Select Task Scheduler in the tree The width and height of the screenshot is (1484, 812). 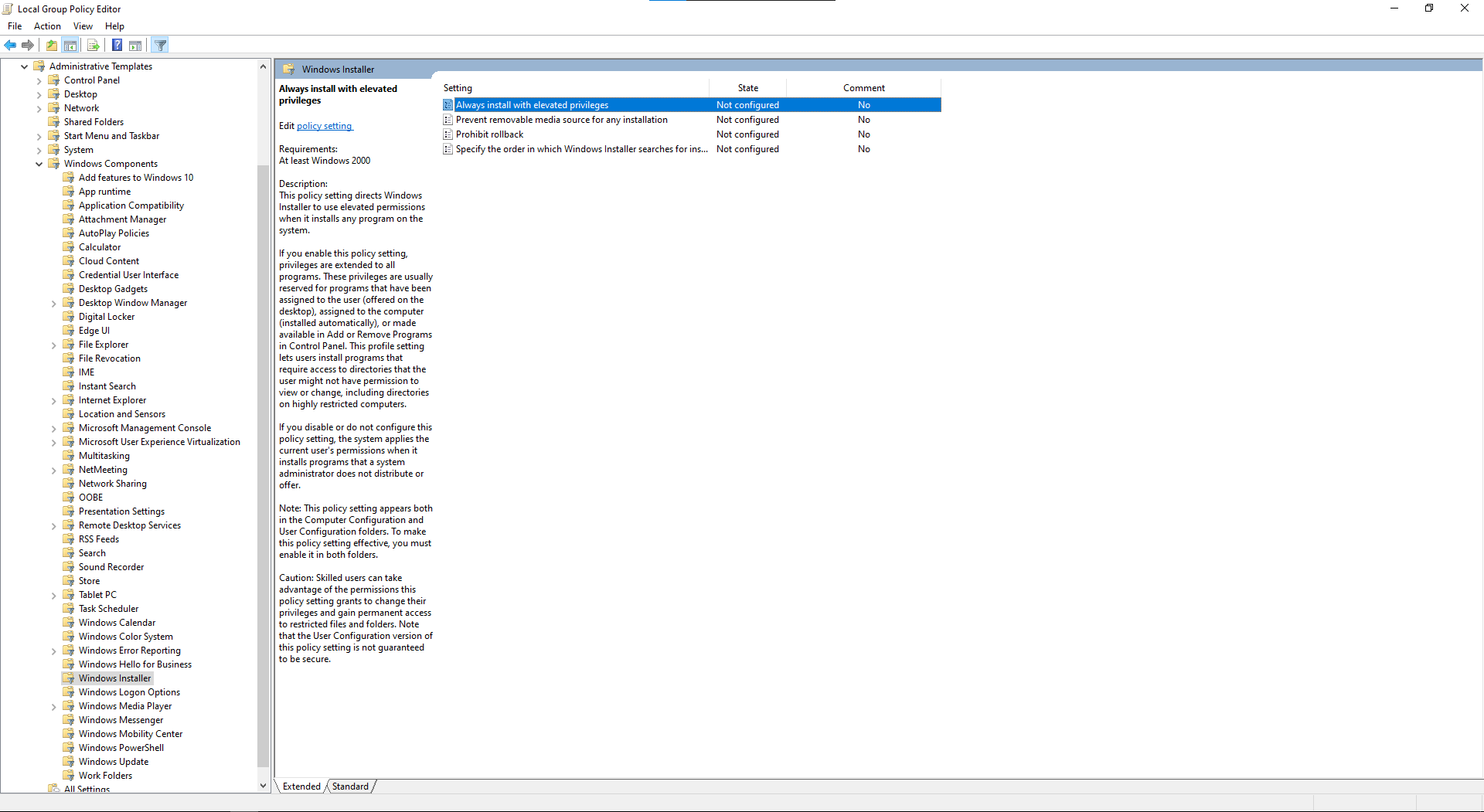pyautogui.click(x=108, y=609)
